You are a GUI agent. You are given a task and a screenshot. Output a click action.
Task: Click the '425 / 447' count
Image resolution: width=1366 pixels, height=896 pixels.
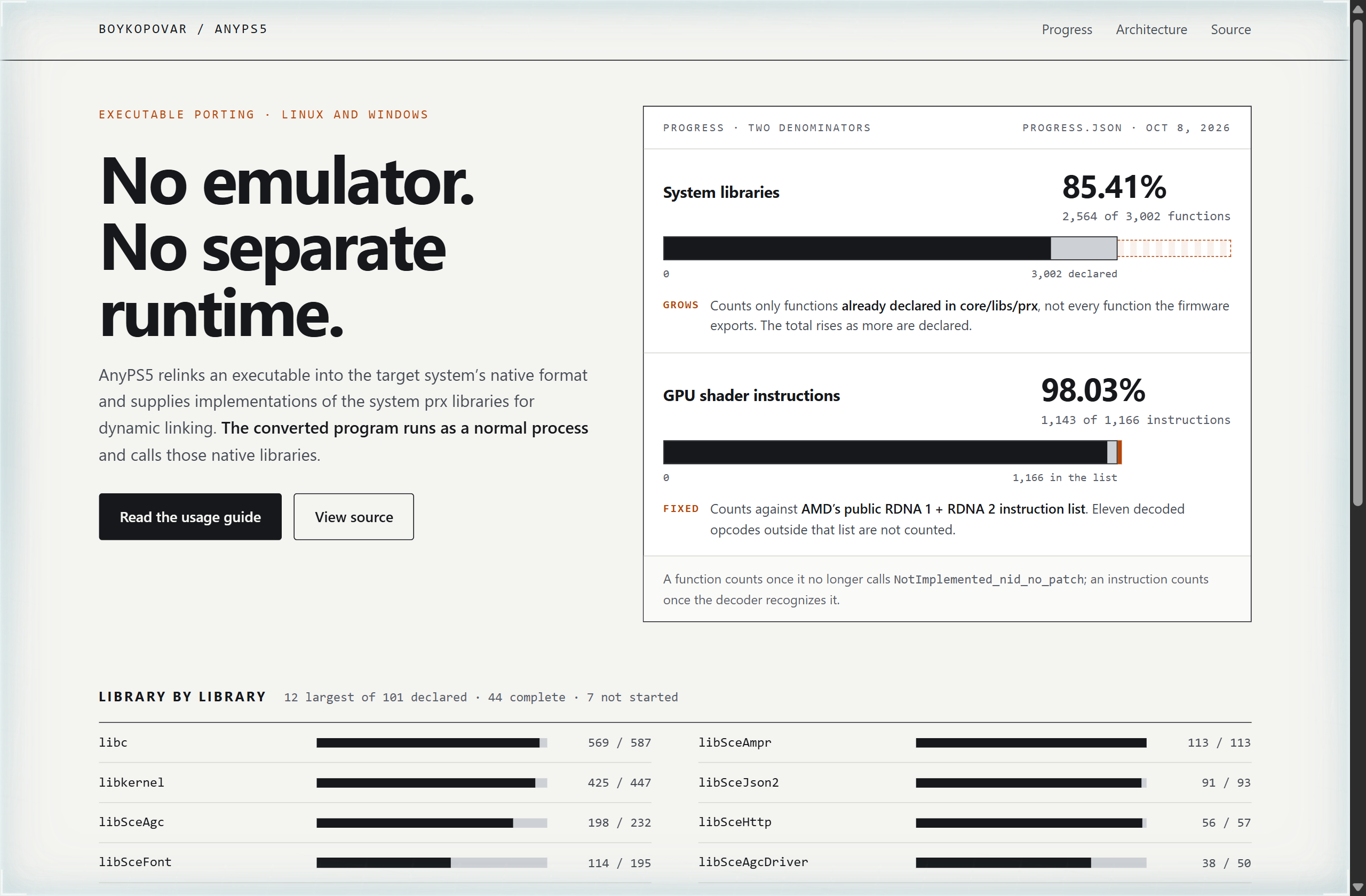[619, 782]
